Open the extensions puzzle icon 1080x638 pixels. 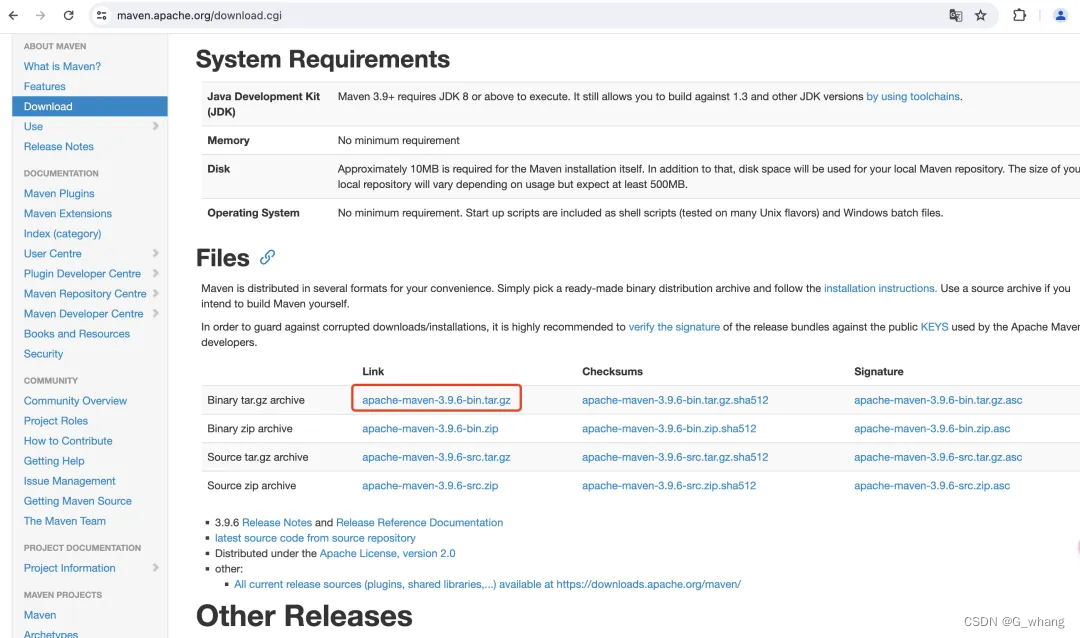[1019, 15]
